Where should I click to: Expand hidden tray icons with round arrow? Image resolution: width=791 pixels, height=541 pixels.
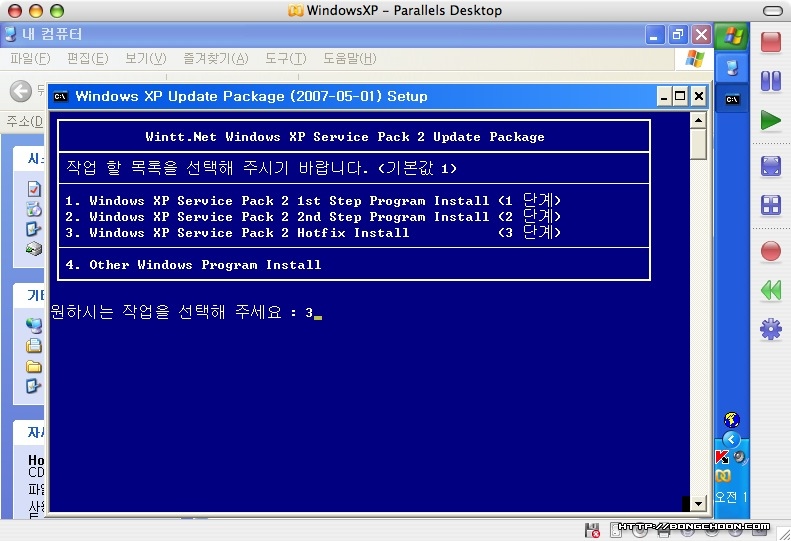coord(731,439)
